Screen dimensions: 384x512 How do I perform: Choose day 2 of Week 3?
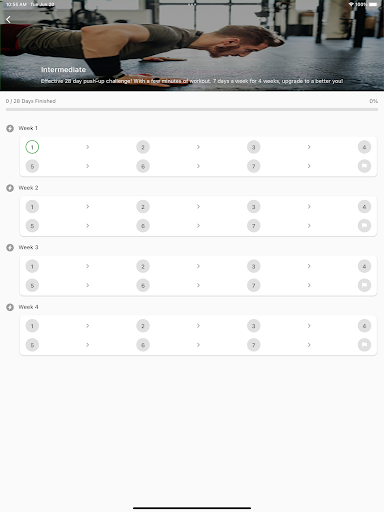pos(143,266)
